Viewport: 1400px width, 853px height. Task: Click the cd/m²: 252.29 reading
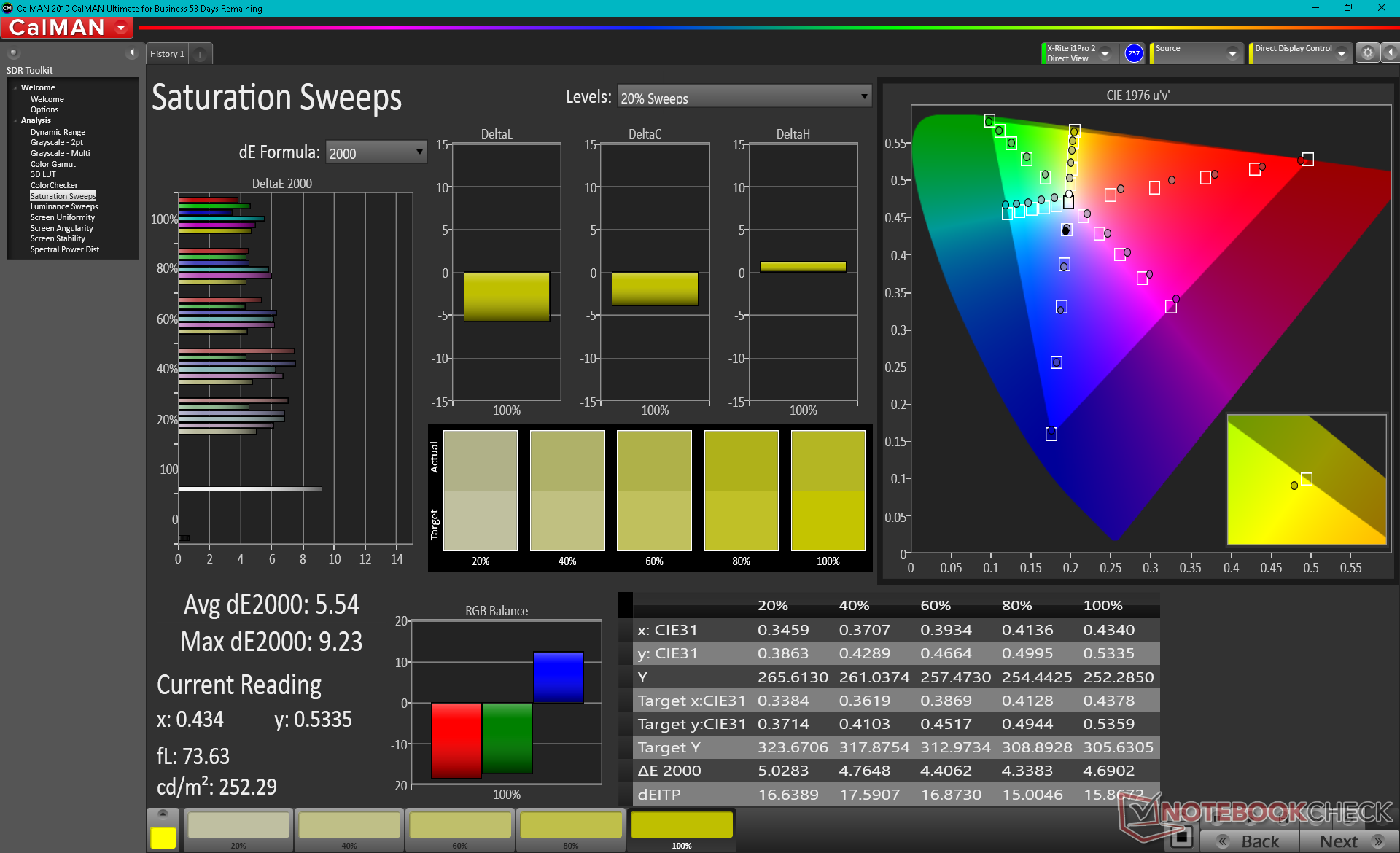217,786
